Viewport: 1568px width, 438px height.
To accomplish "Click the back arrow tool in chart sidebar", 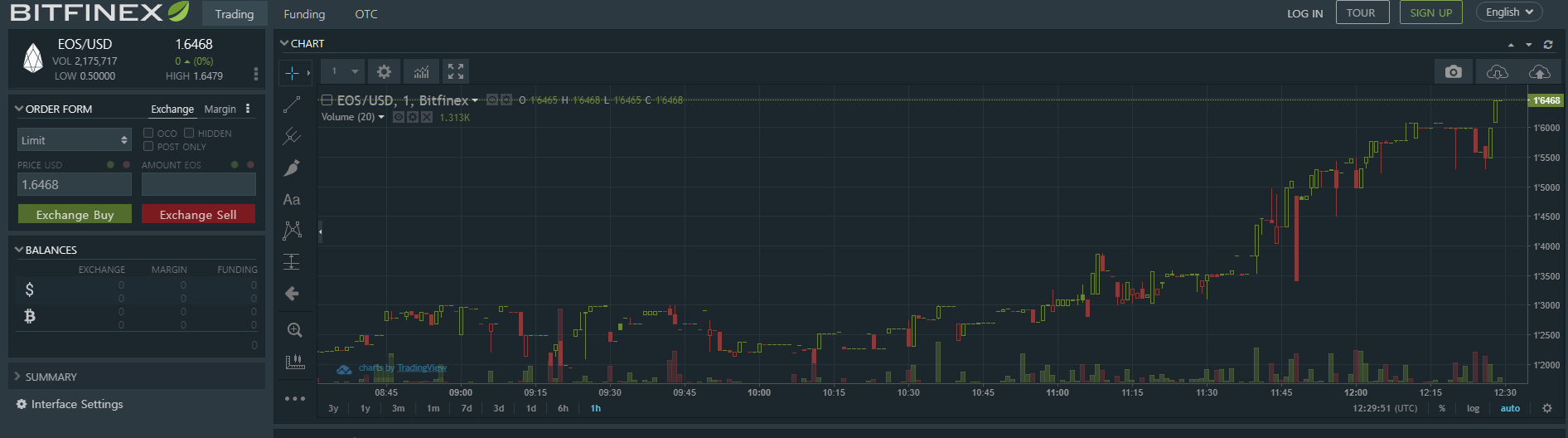I will click(x=292, y=294).
